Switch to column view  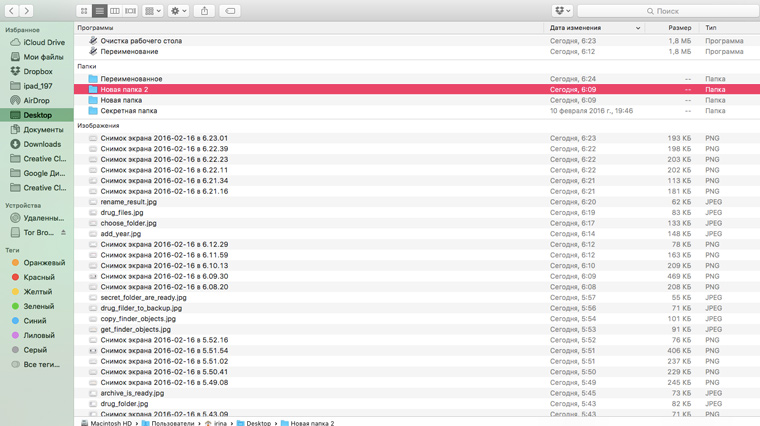[115, 11]
